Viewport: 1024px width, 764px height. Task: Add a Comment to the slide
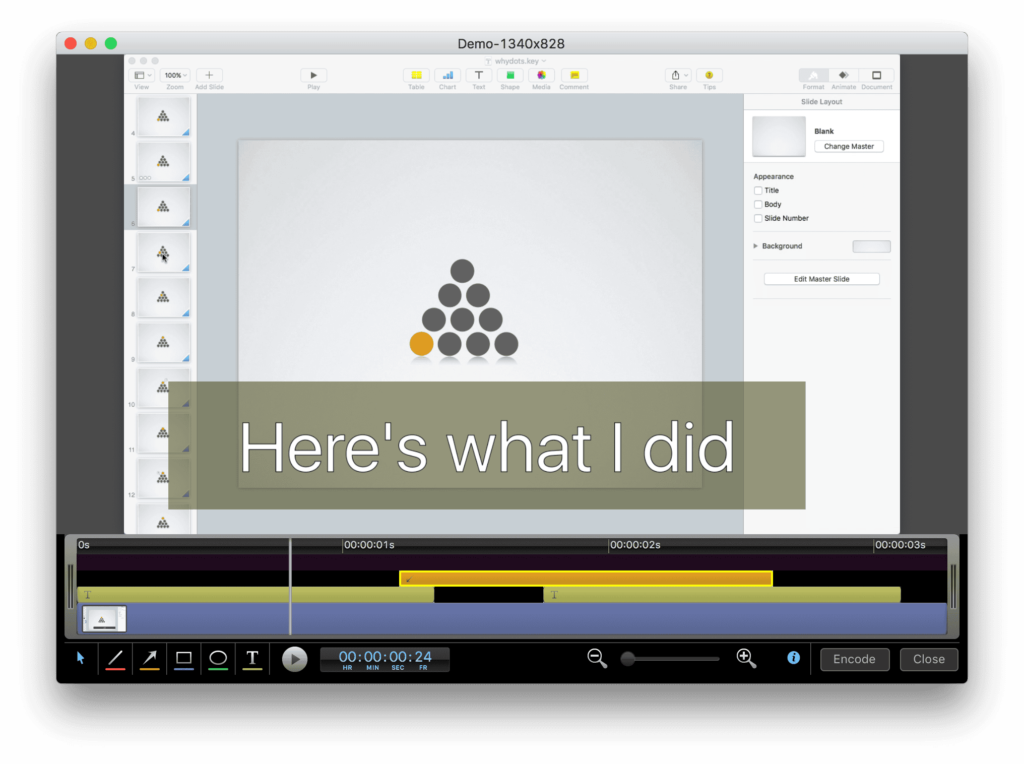point(573,76)
